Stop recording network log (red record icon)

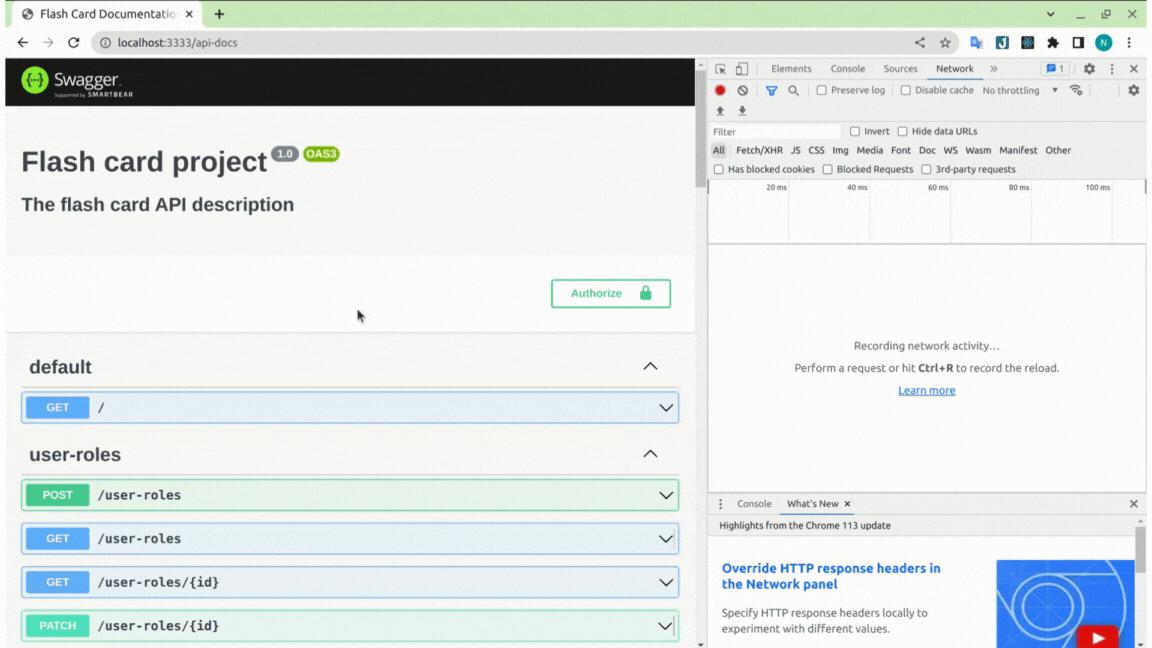(x=719, y=89)
